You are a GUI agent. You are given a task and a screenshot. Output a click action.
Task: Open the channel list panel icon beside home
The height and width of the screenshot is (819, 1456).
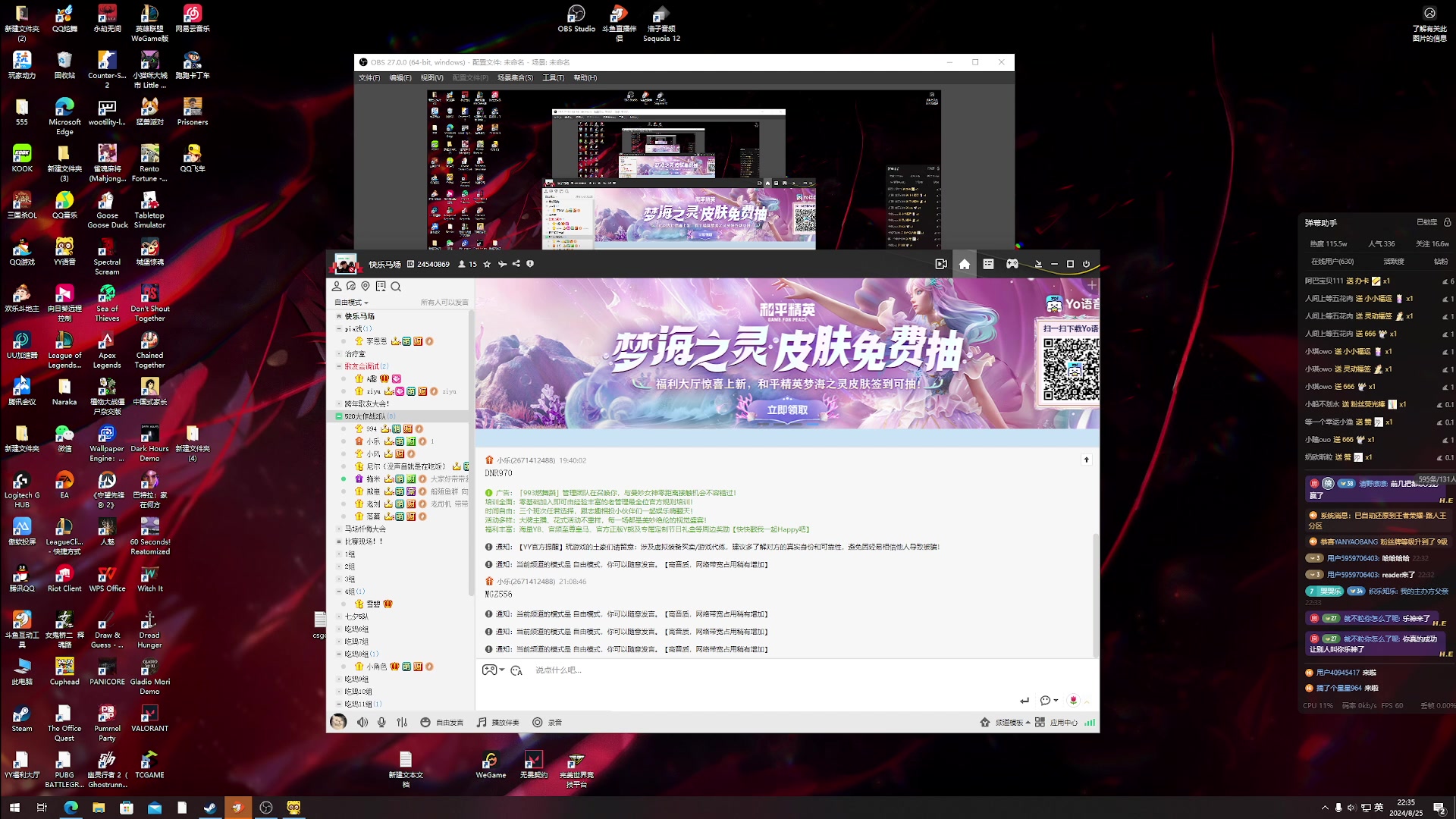pos(988,264)
